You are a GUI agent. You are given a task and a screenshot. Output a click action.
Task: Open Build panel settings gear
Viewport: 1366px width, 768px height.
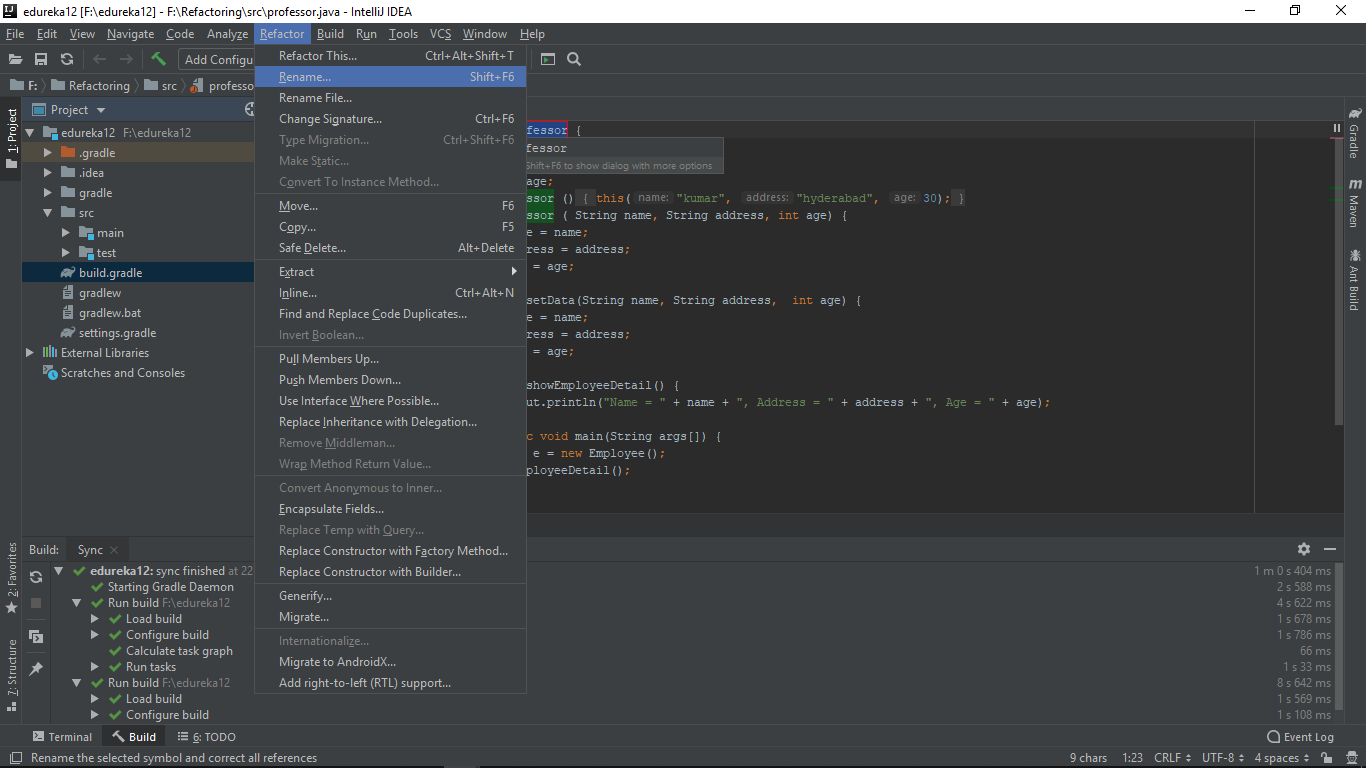pos(1304,549)
